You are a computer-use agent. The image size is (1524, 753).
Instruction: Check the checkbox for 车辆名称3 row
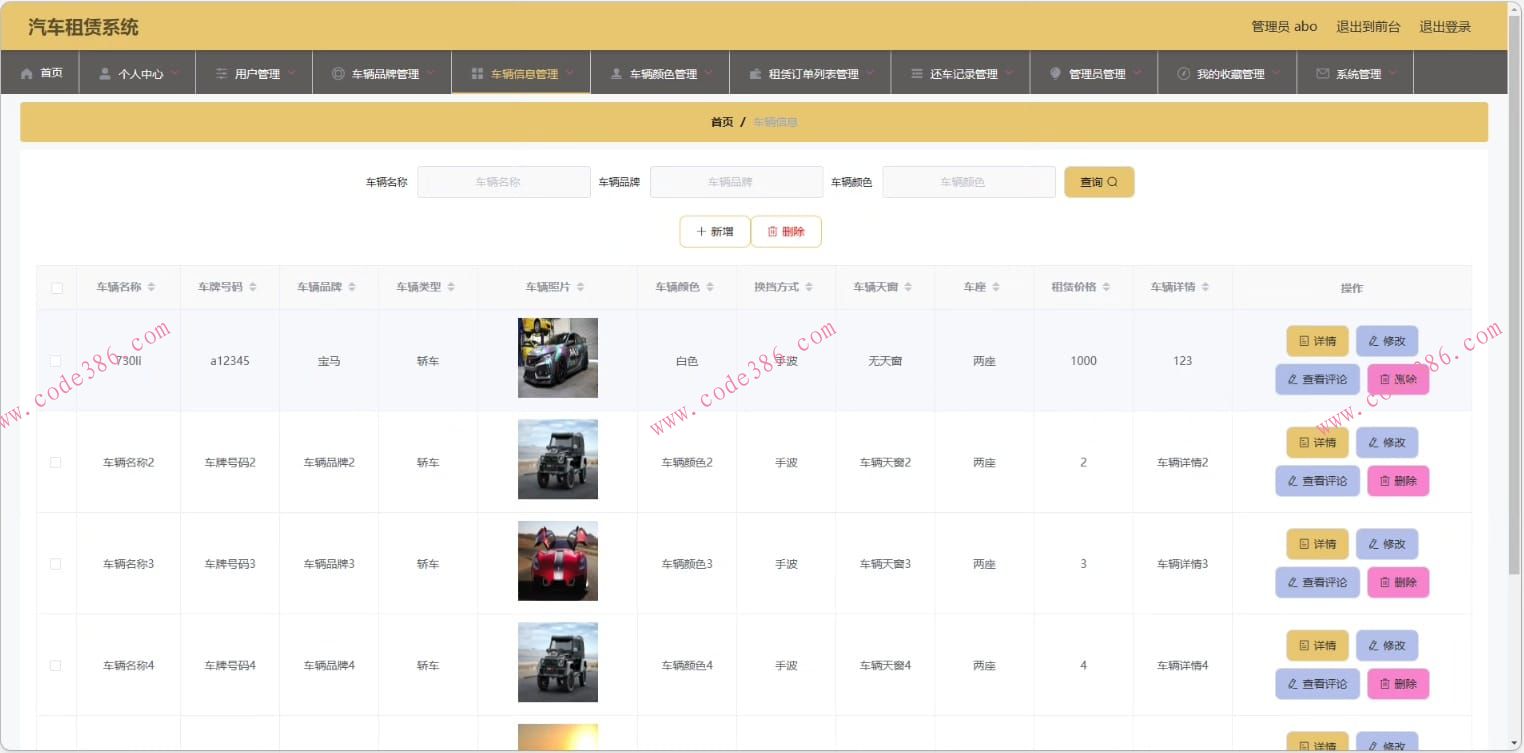click(57, 563)
